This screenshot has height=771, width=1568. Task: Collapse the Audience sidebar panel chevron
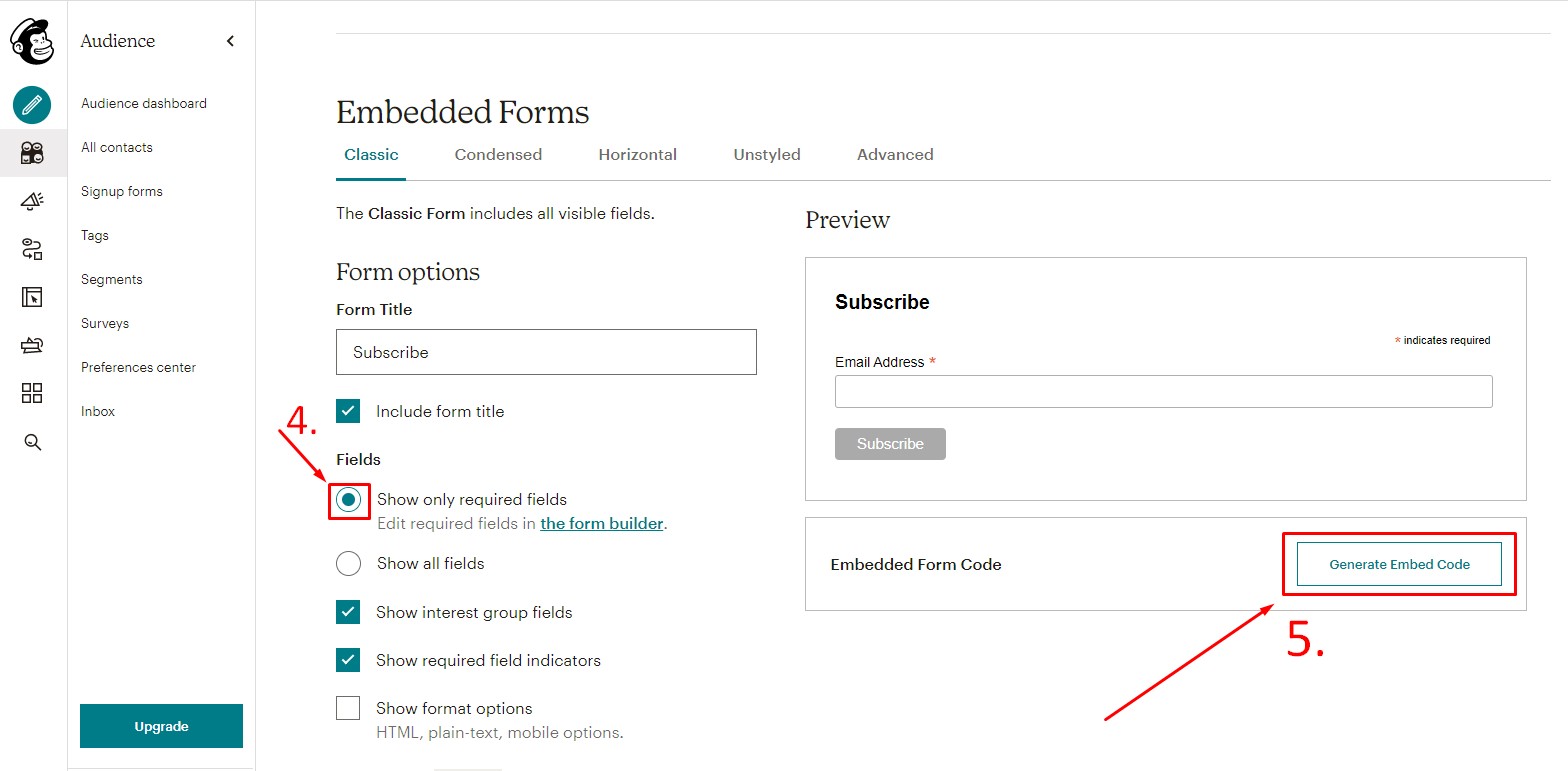click(230, 41)
